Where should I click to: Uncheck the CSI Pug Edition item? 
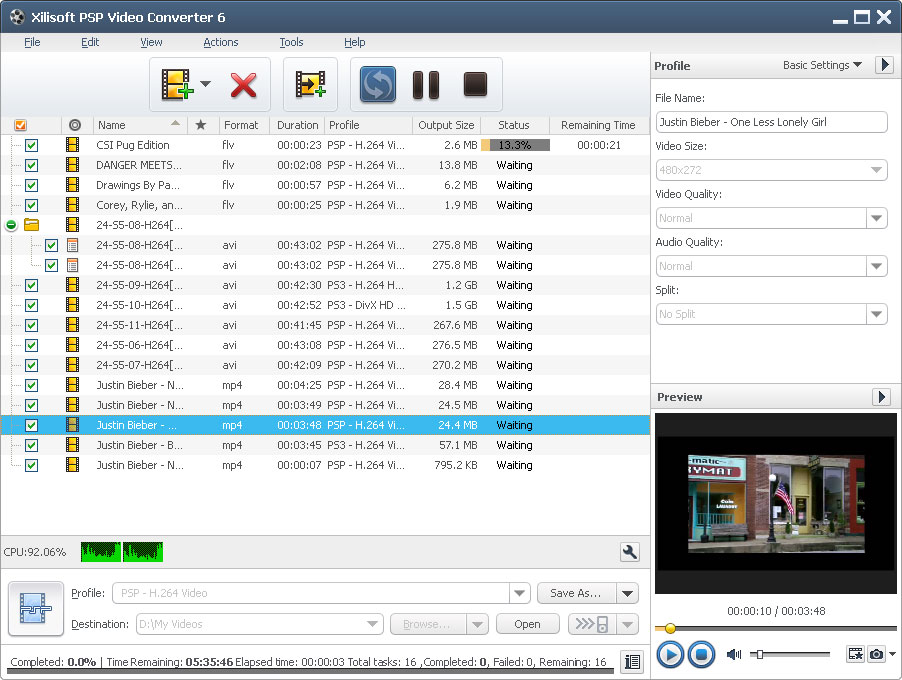click(x=30, y=145)
